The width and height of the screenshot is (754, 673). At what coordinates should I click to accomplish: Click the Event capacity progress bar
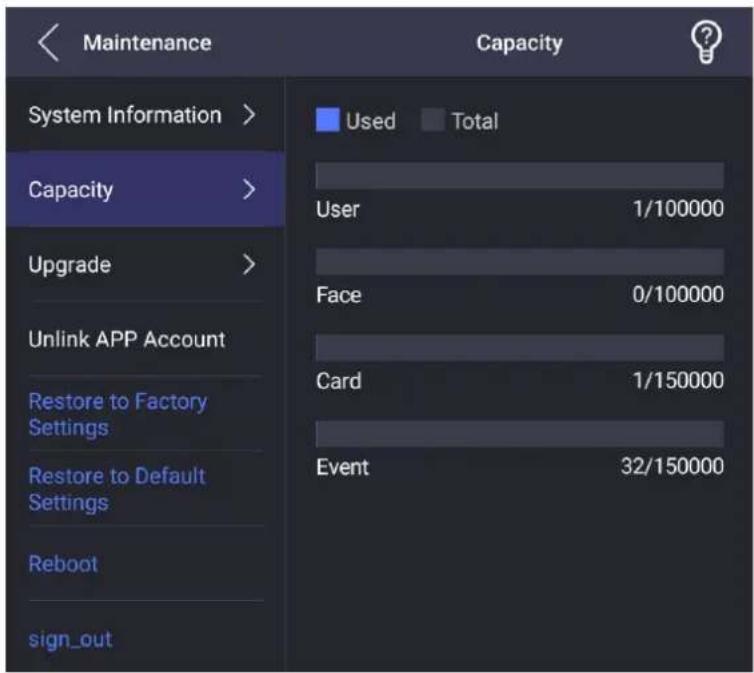520,434
